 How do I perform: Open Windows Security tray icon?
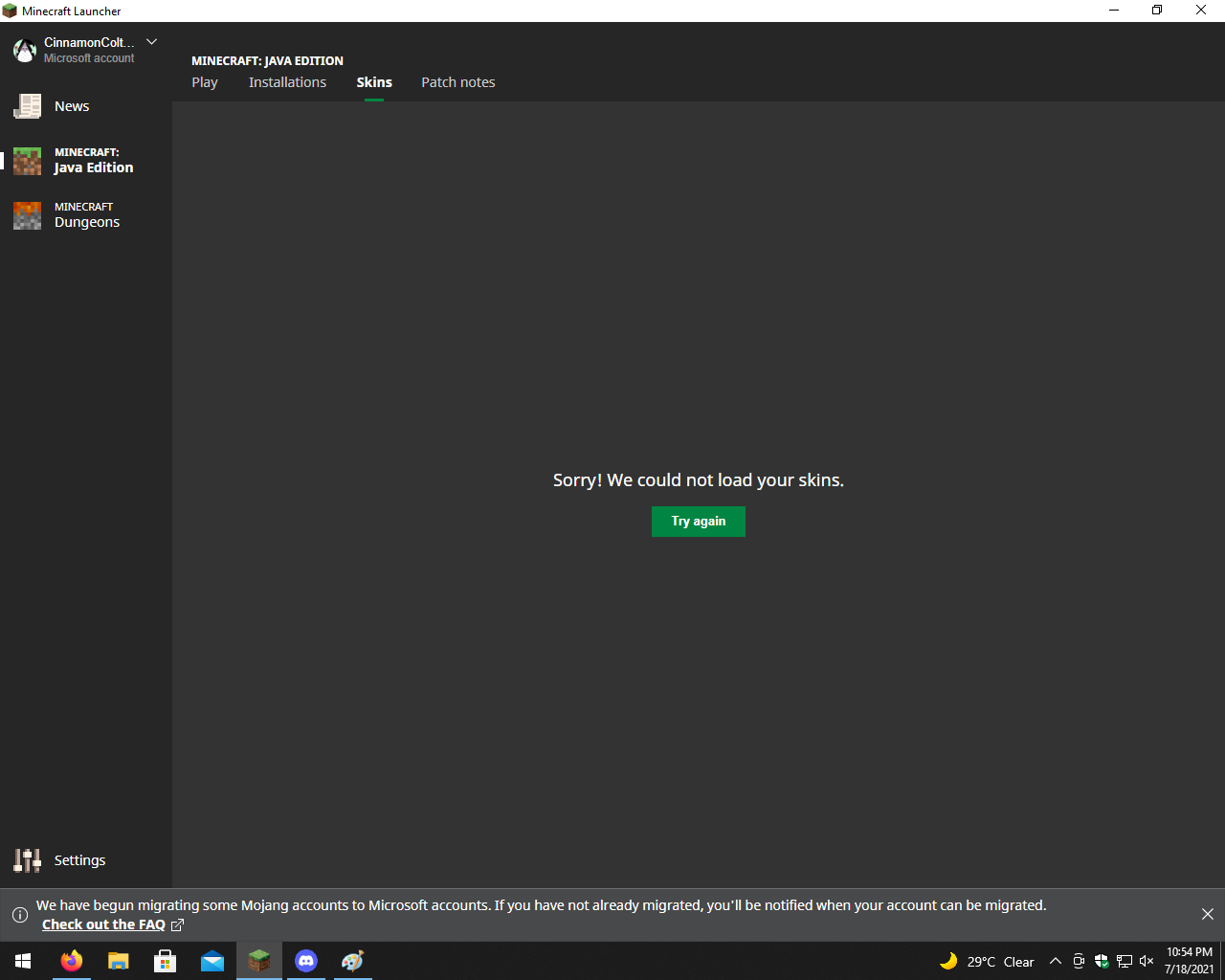tap(1102, 961)
